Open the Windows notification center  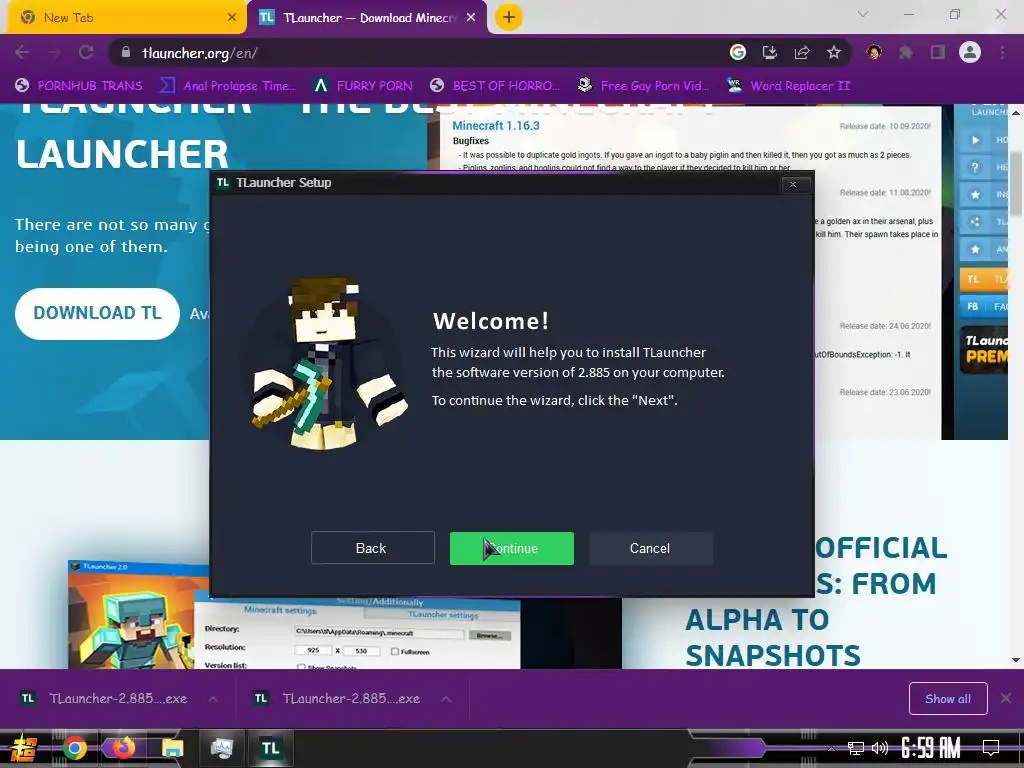click(x=991, y=748)
